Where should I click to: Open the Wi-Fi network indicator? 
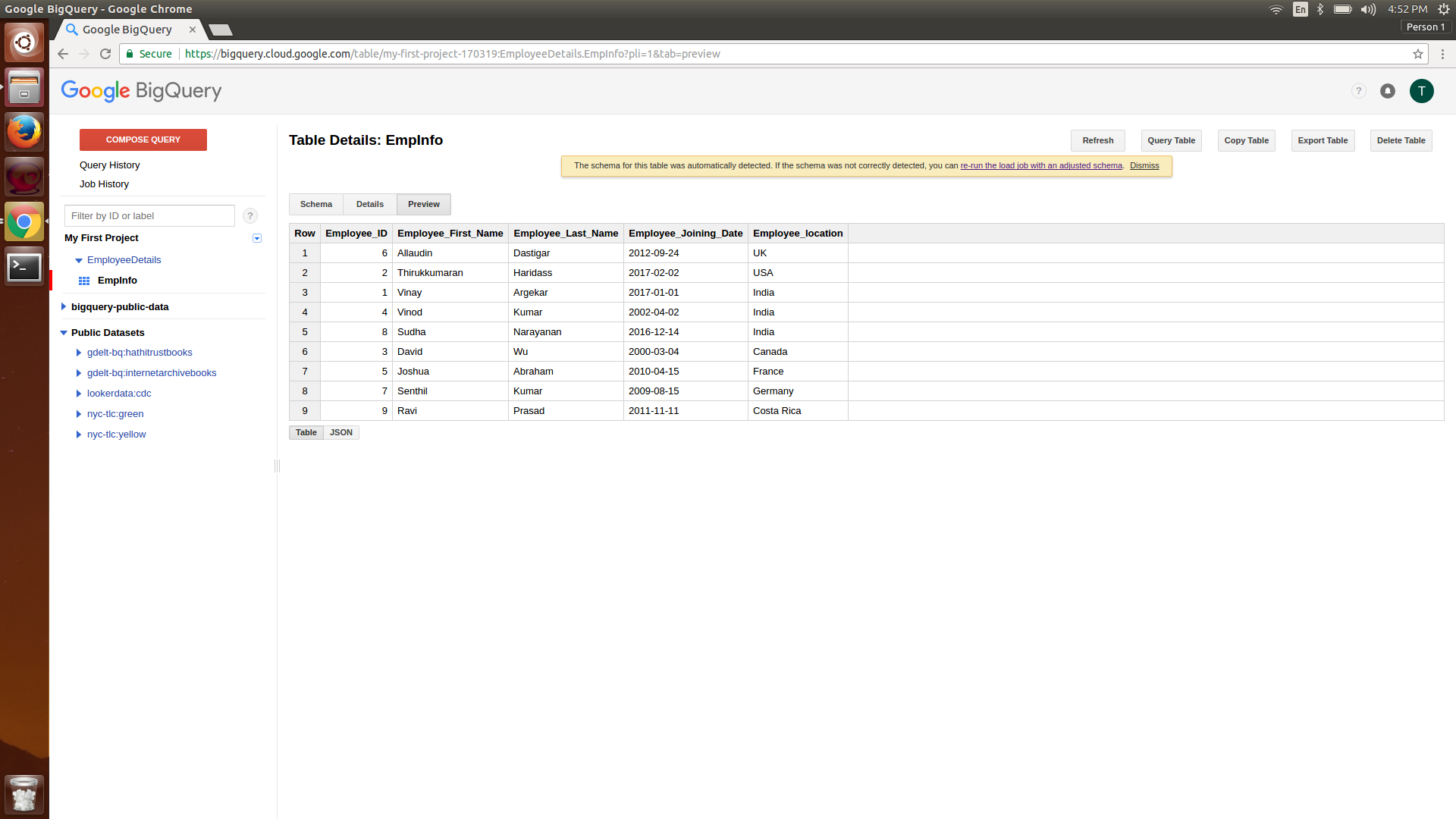point(1276,9)
